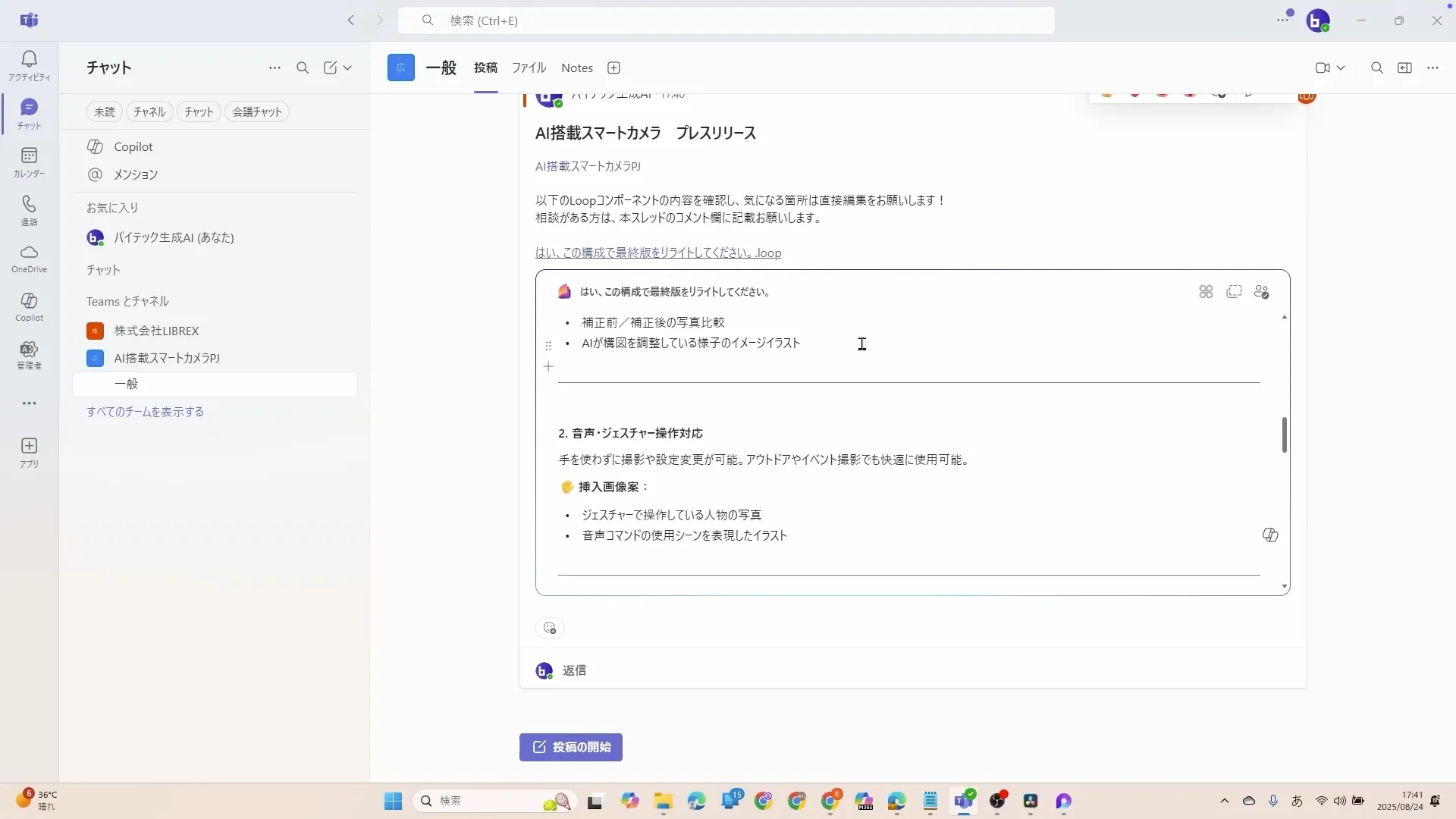1456x819 pixels.
Task: Copy the Loop component
Action: [1235, 291]
